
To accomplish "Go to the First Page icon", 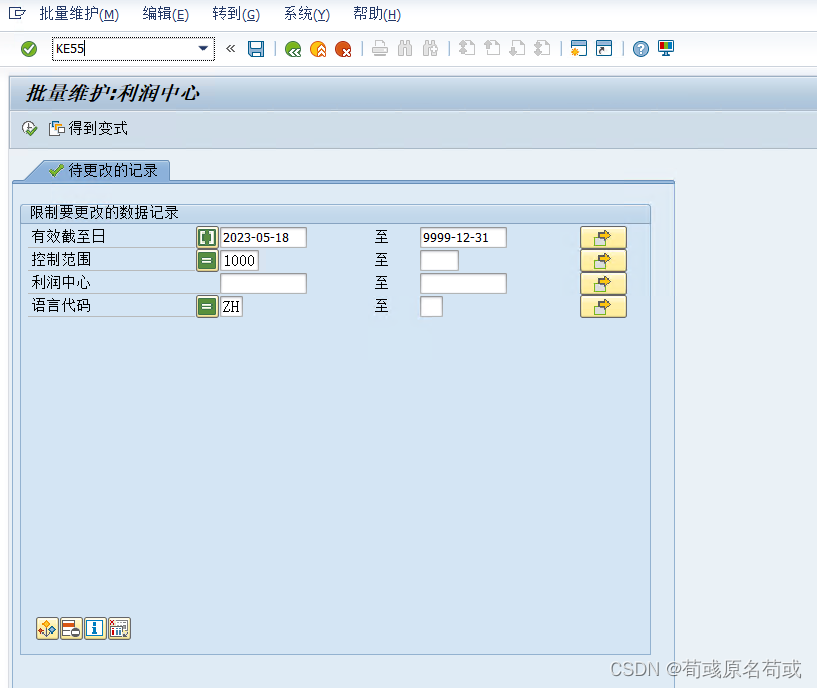I will 467,49.
